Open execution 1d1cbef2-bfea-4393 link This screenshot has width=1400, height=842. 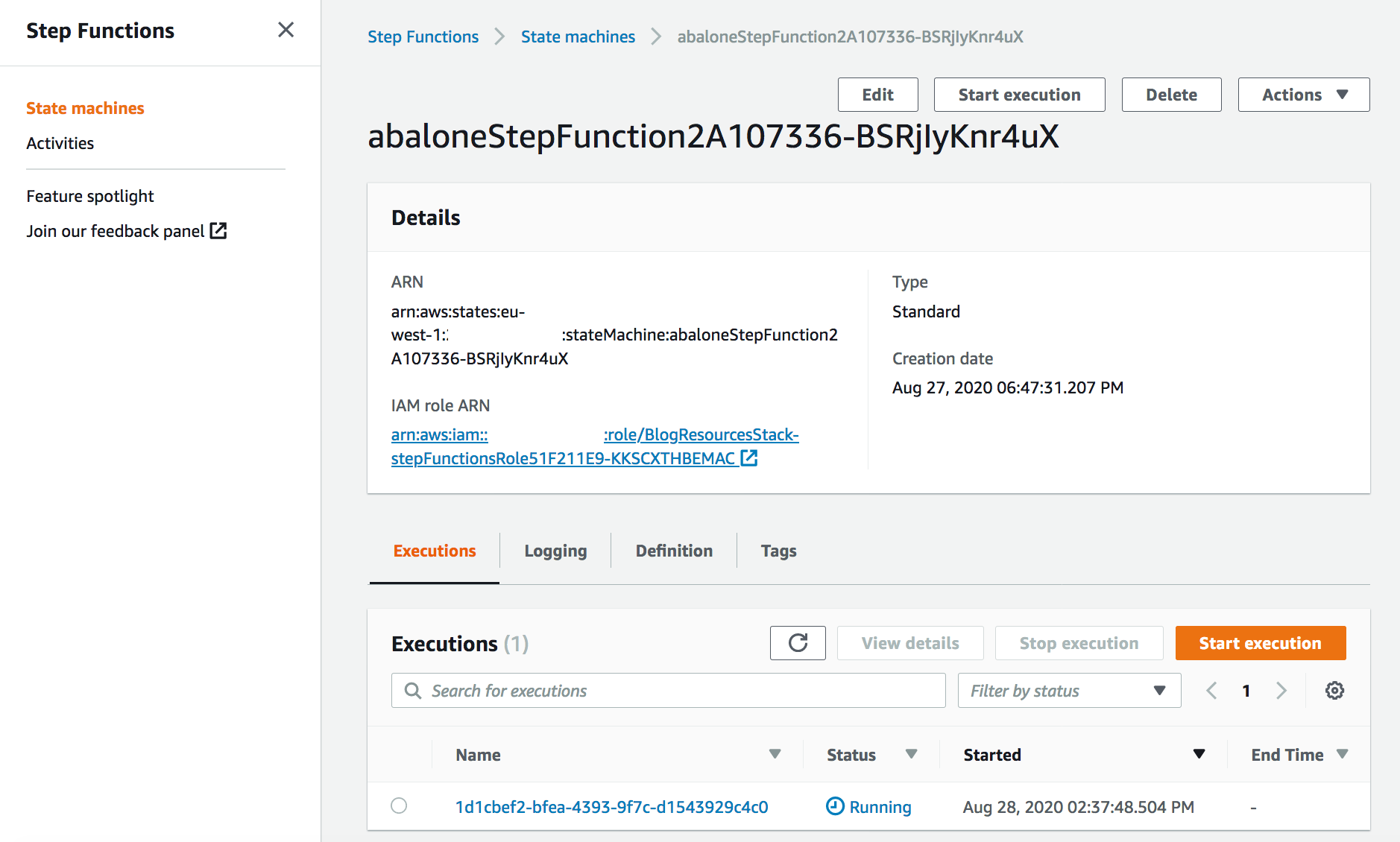coord(611,807)
